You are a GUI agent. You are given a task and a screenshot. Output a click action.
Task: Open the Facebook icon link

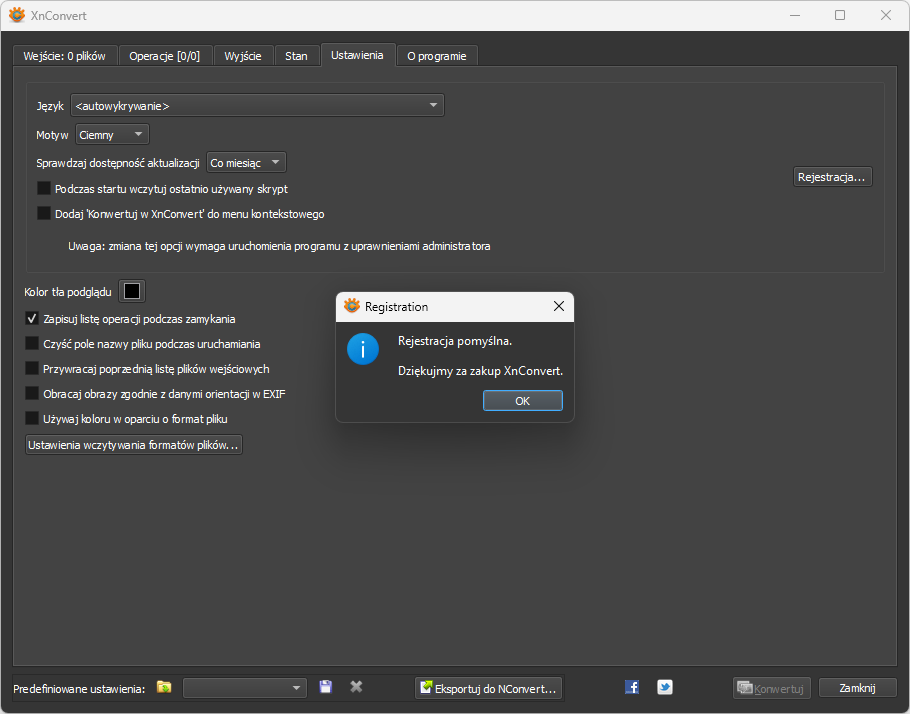coord(632,687)
